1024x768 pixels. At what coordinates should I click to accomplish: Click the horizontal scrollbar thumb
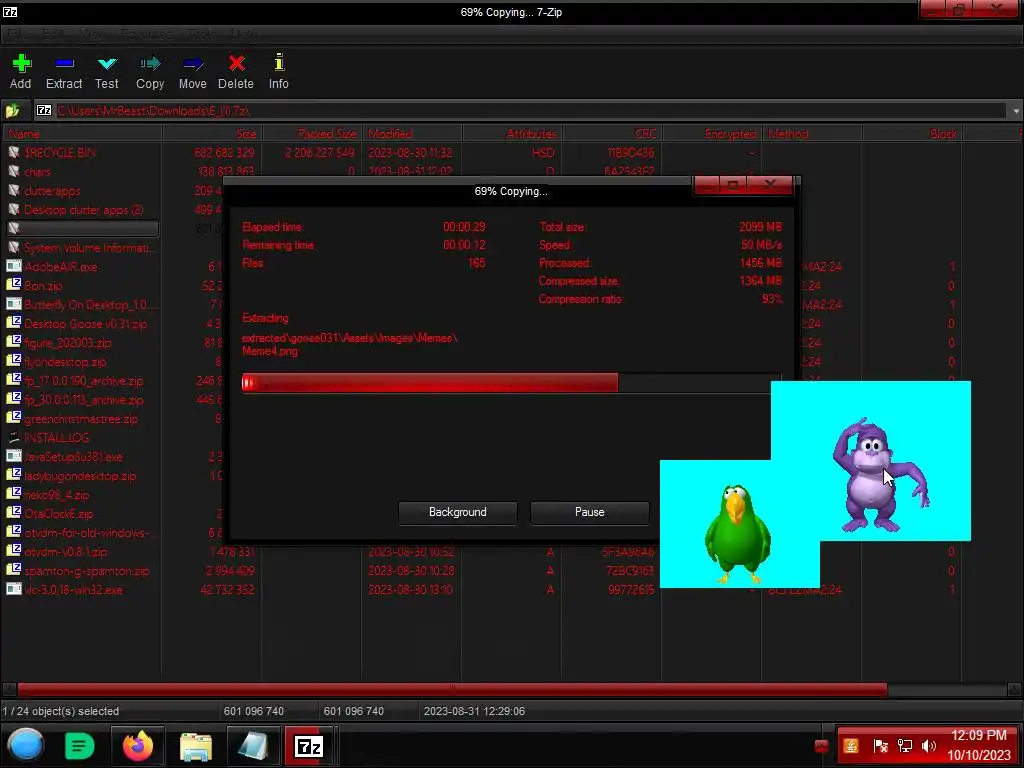point(452,689)
